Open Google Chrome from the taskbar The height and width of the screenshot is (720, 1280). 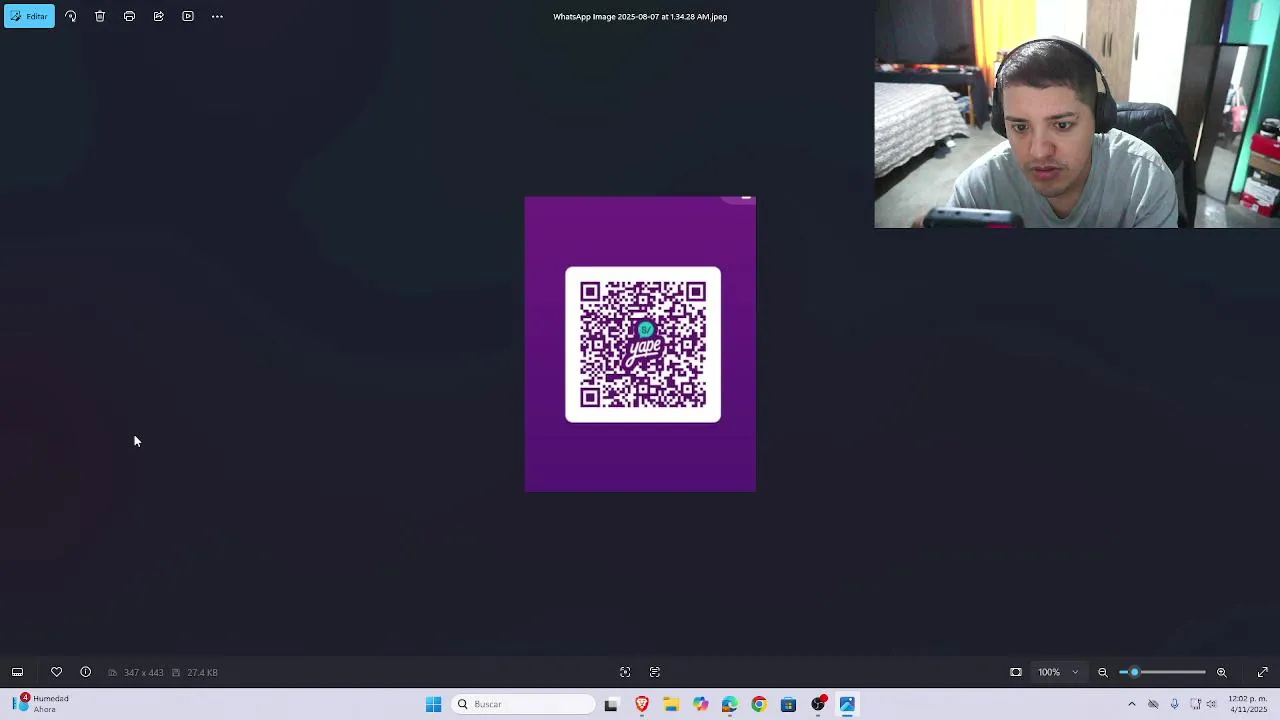759,704
